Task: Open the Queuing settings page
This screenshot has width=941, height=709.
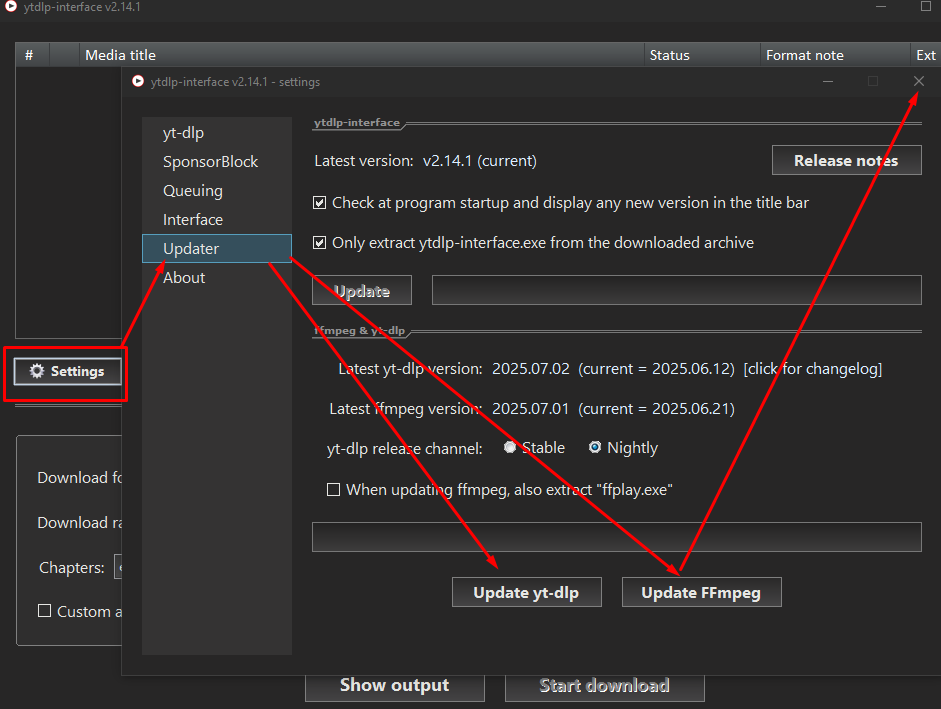Action: coord(217,190)
